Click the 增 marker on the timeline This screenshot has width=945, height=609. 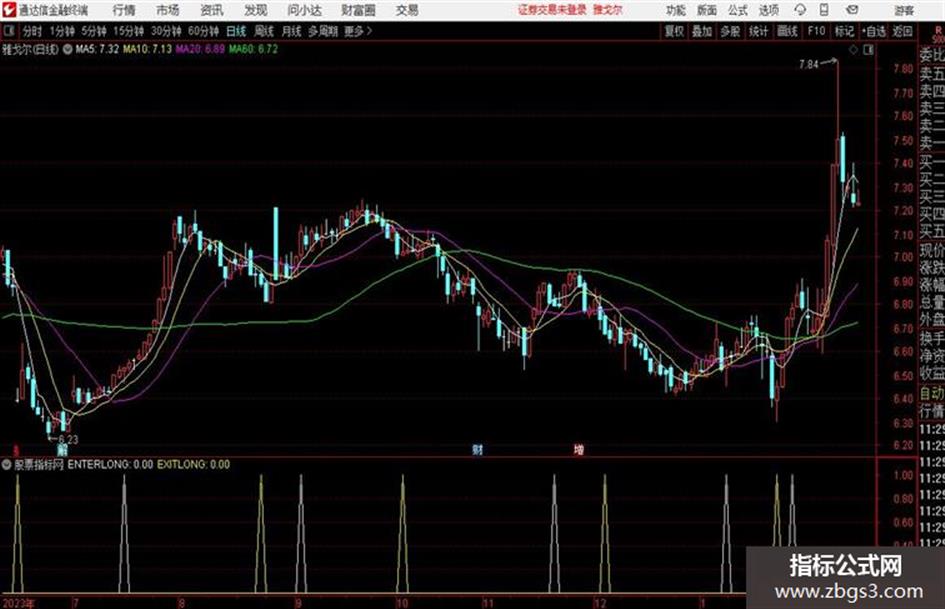(x=579, y=449)
